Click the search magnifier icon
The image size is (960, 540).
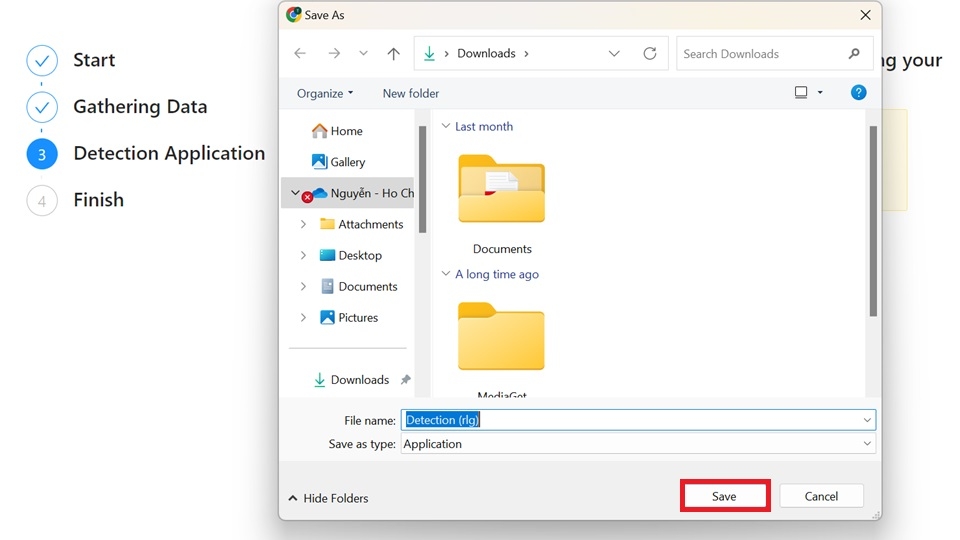point(854,54)
